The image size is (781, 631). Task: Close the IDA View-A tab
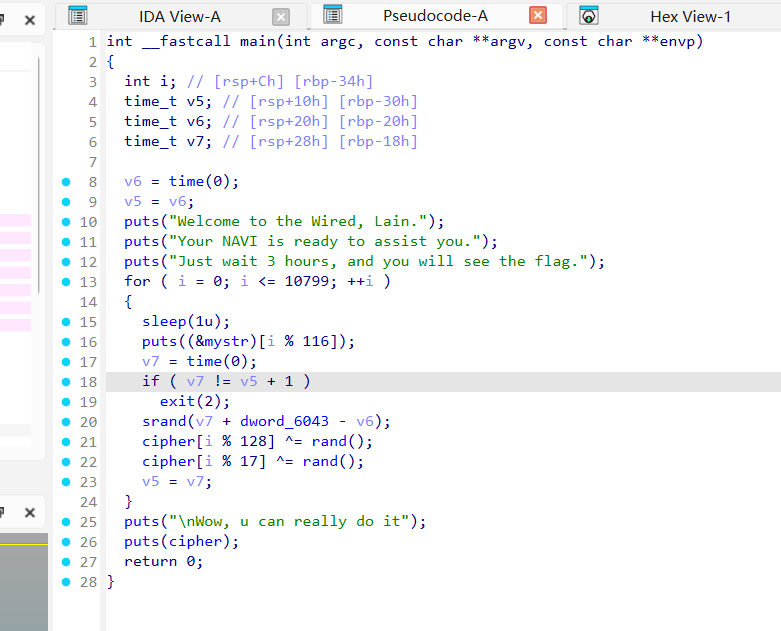(x=281, y=17)
